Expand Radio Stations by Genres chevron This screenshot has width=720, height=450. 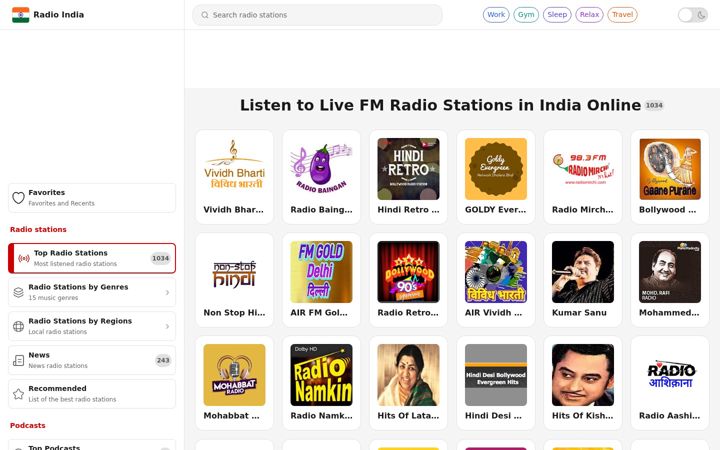(x=167, y=292)
